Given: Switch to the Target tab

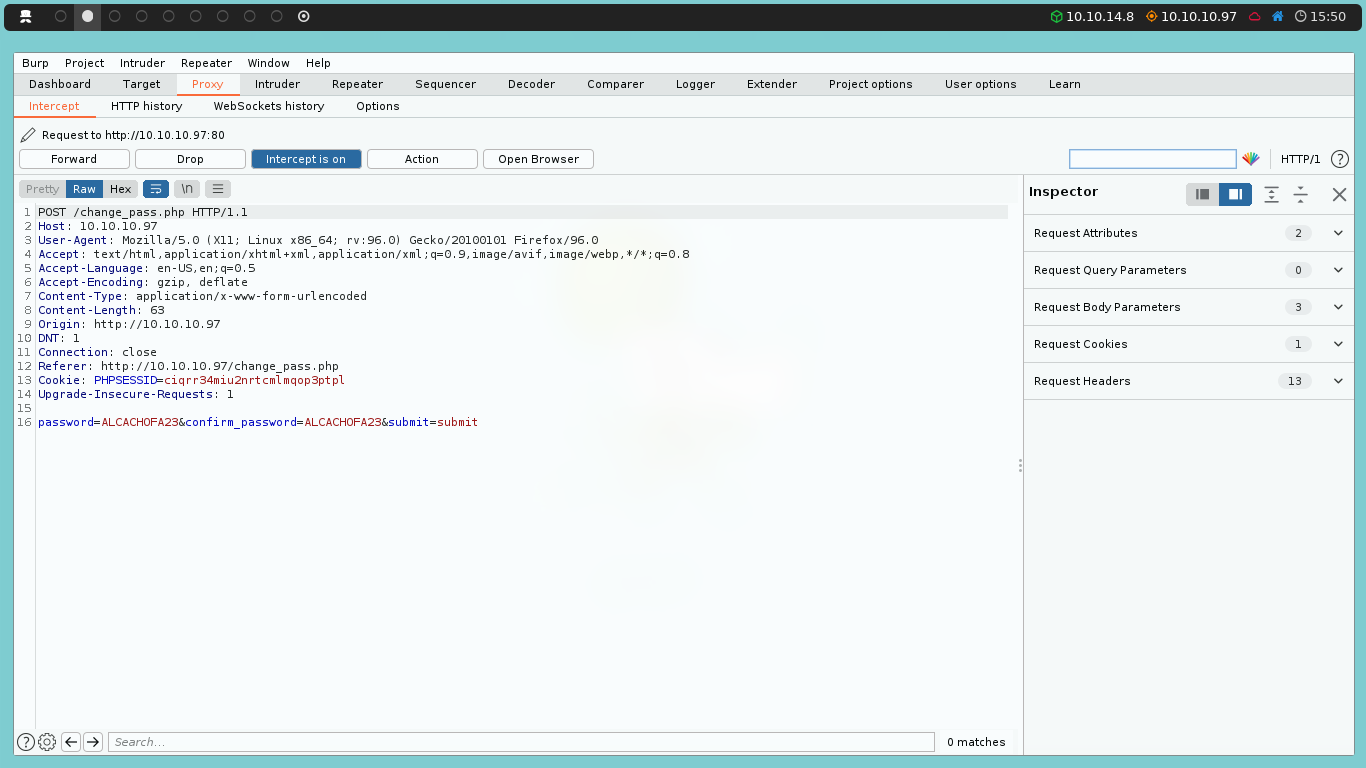Looking at the screenshot, I should [141, 84].
